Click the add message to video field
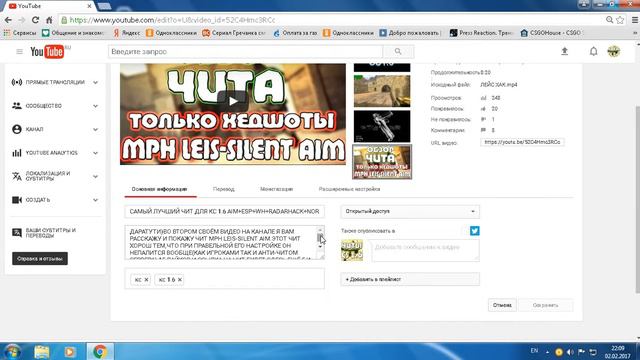The height and width of the screenshot is (360, 640). [x=424, y=250]
